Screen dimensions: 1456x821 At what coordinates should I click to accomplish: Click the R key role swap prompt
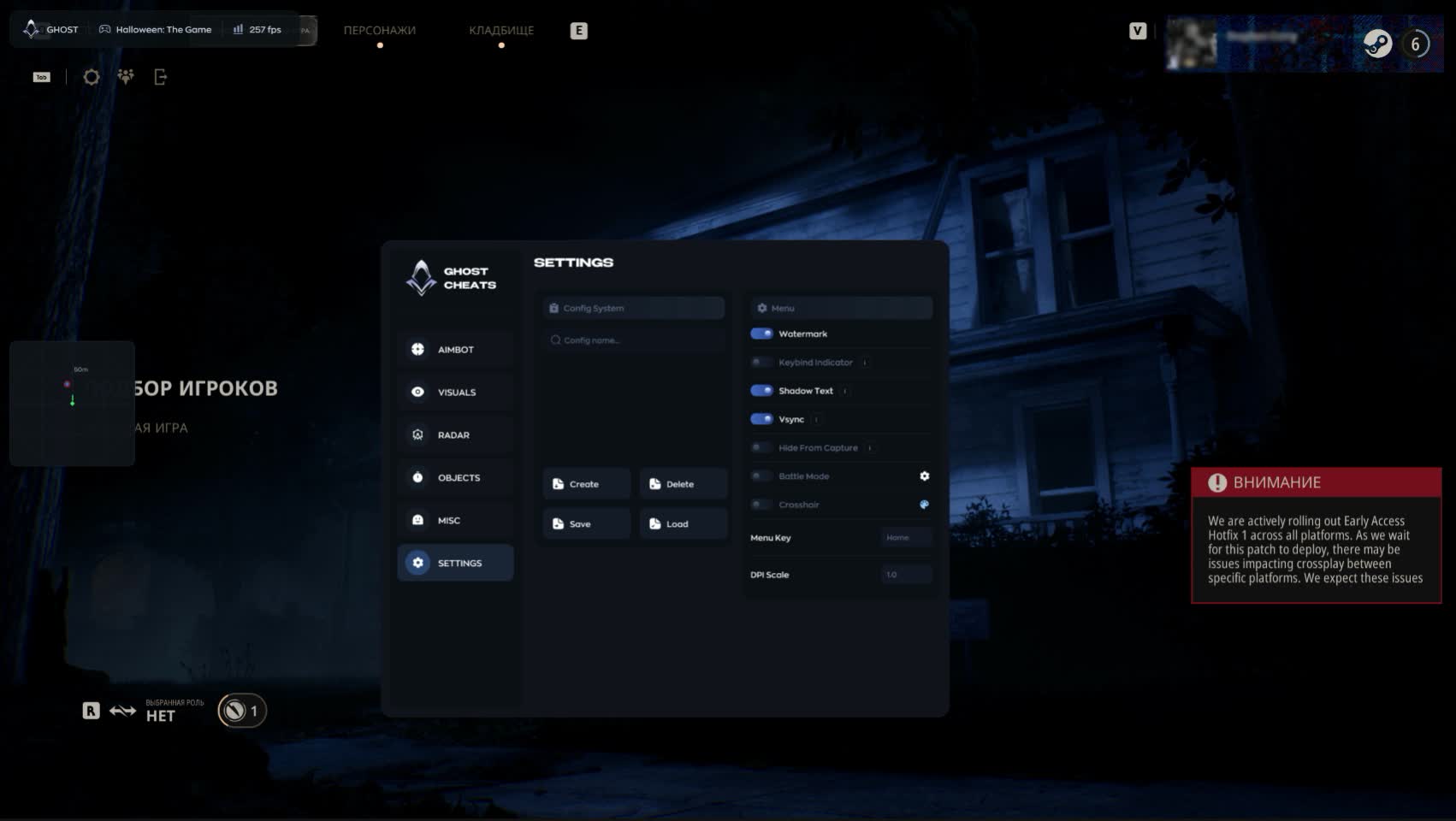(x=91, y=711)
